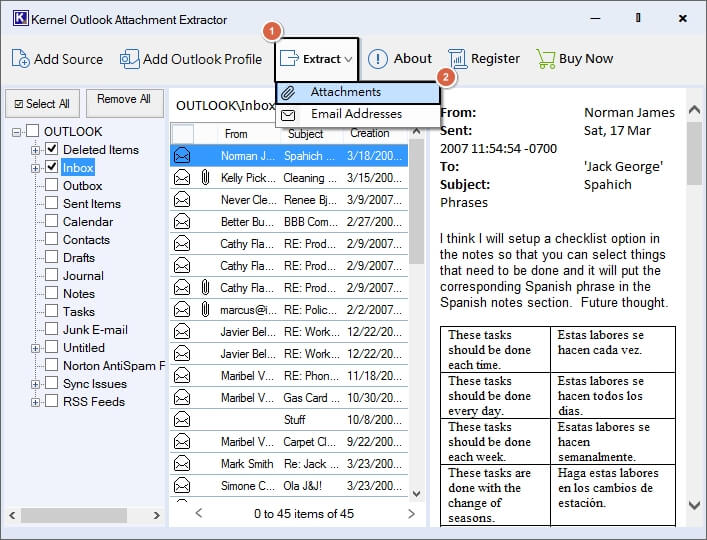This screenshot has height=540, width=707.
Task: Click envelope icon of RE: Phon... email
Action: click(182, 375)
